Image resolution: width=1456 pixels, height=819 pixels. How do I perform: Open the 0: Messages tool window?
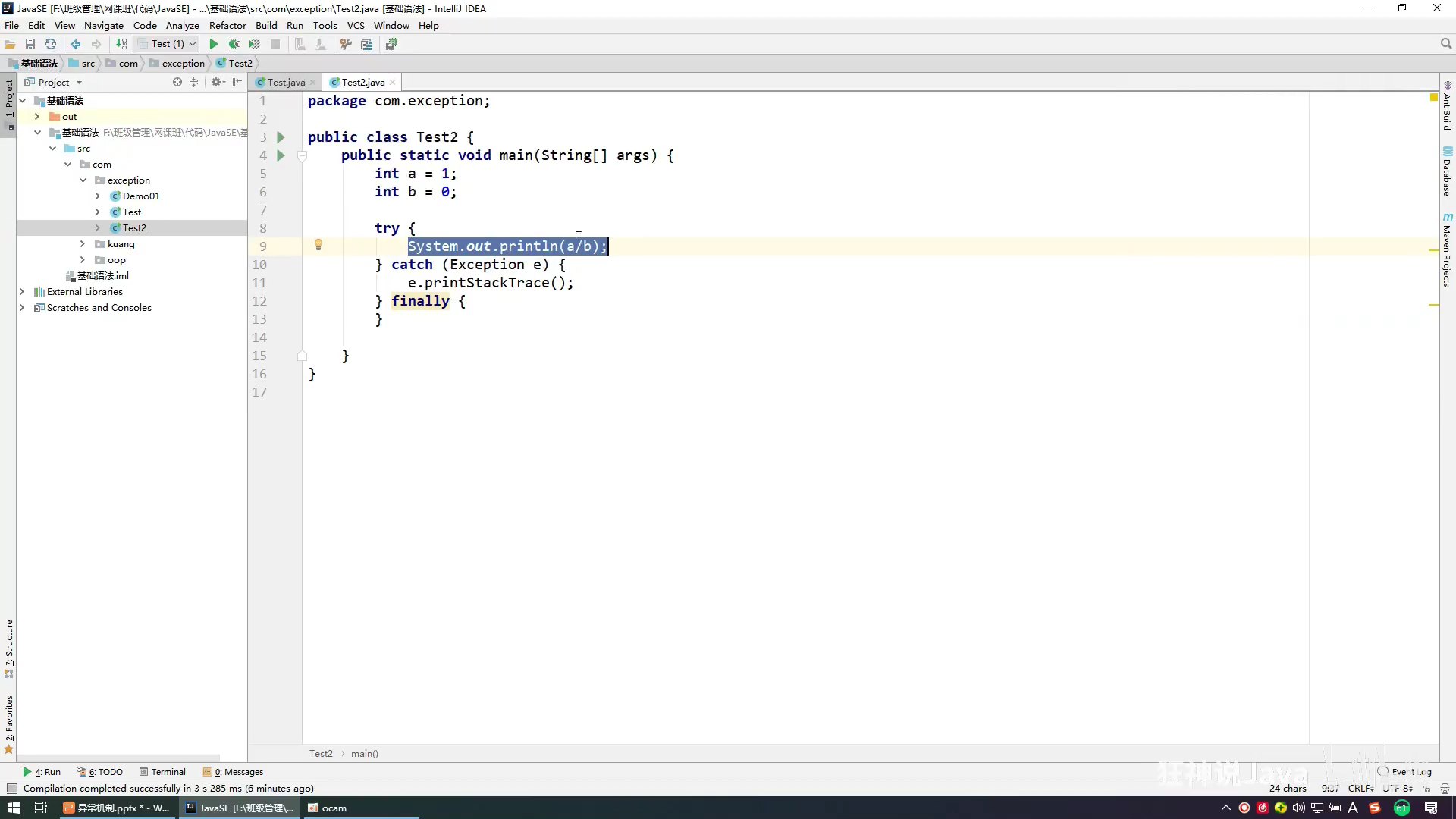click(234, 772)
